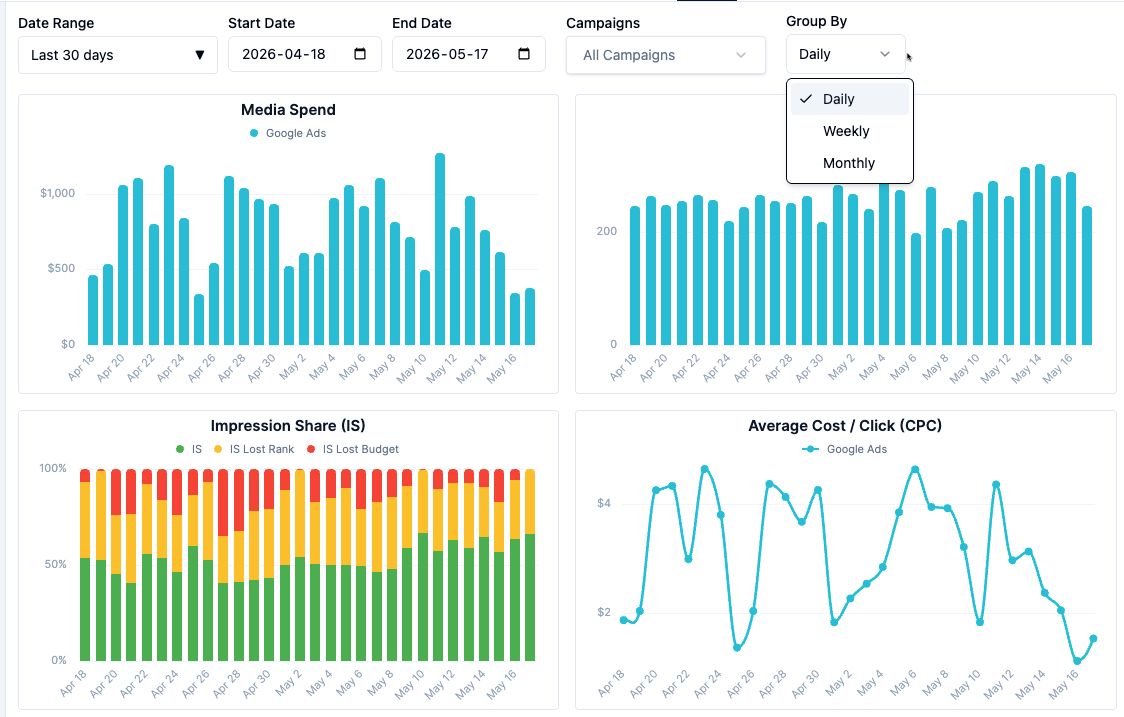
Task: Click the 50% axis label in Impression Share
Action: (x=55, y=564)
